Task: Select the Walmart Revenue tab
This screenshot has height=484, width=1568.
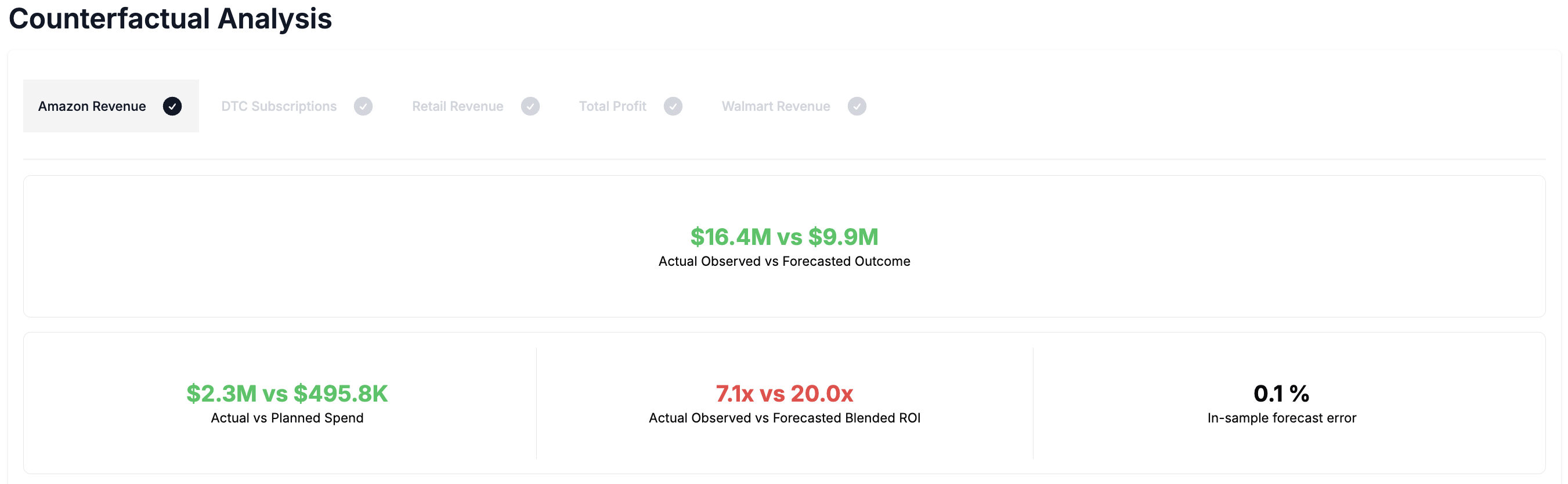Action: point(775,106)
